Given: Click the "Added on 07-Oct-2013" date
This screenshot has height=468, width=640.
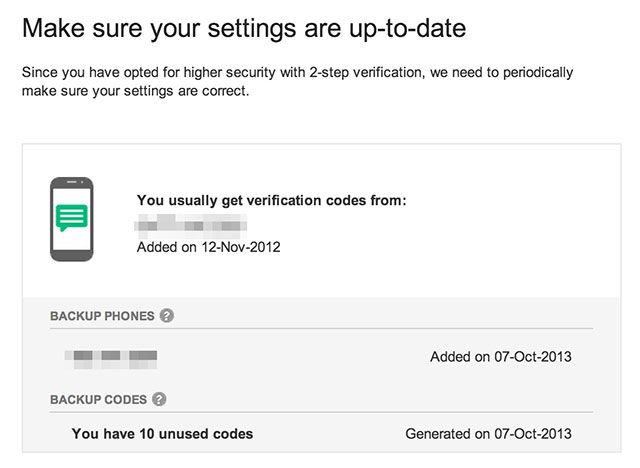Looking at the screenshot, I should 501,356.
